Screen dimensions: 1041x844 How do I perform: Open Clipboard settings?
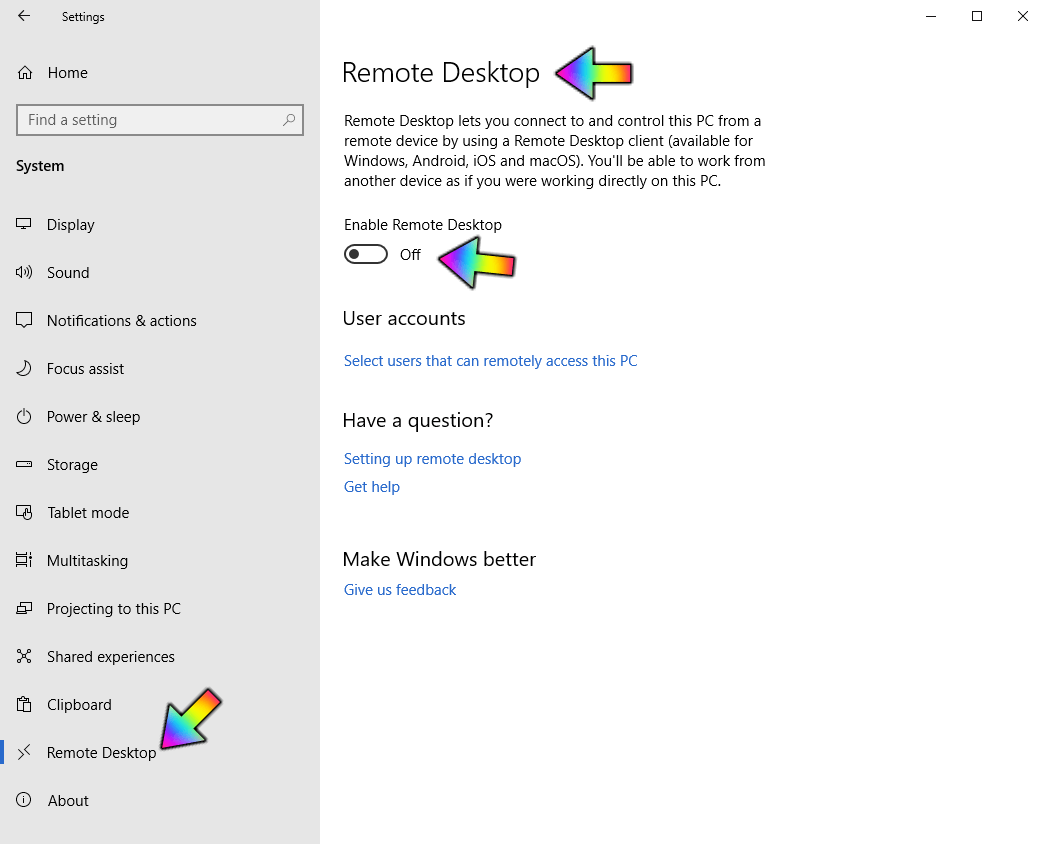[x=159, y=705]
